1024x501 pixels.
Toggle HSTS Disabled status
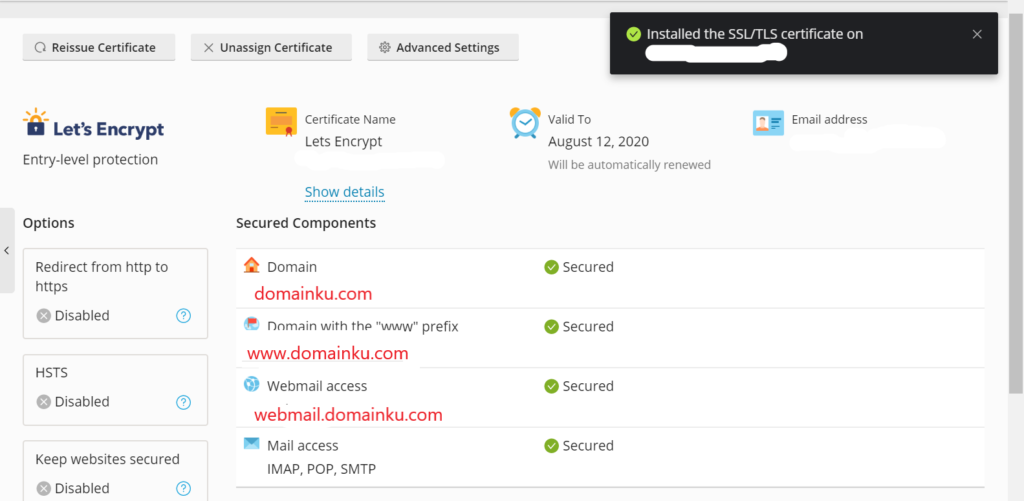point(73,402)
